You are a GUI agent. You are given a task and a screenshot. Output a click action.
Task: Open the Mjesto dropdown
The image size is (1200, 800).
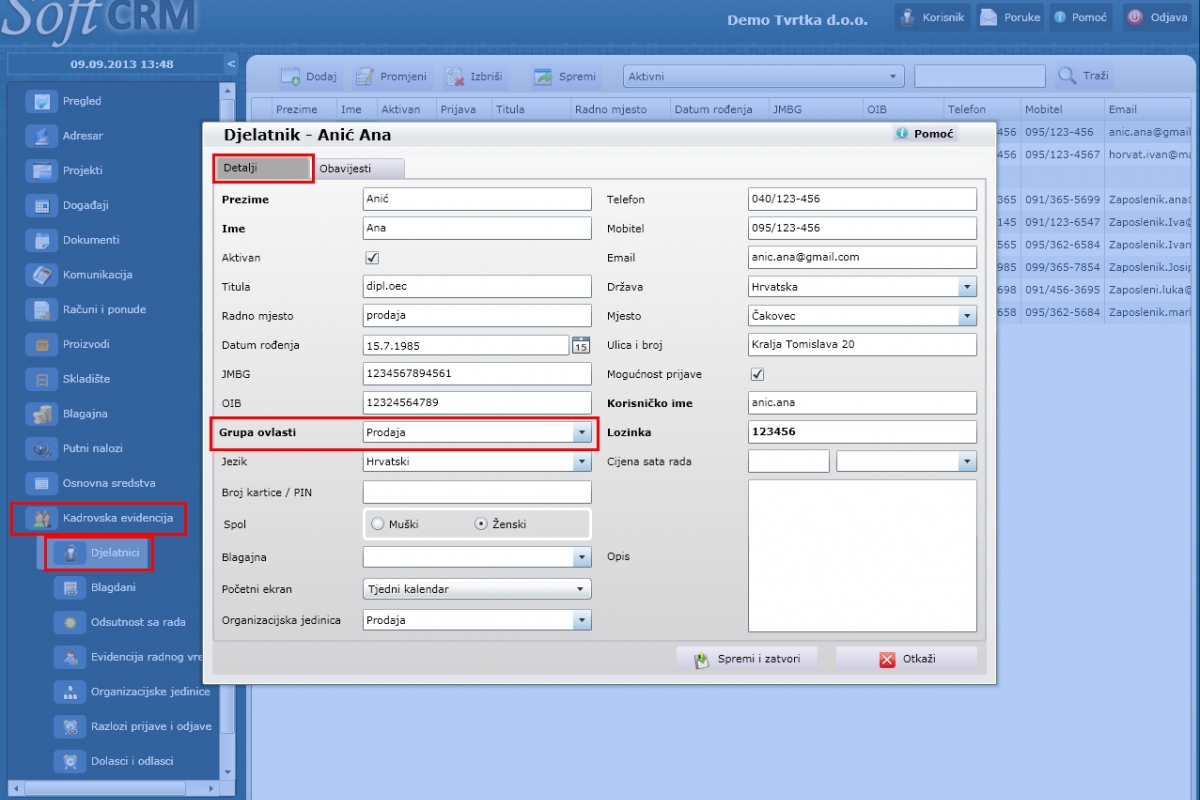[967, 316]
